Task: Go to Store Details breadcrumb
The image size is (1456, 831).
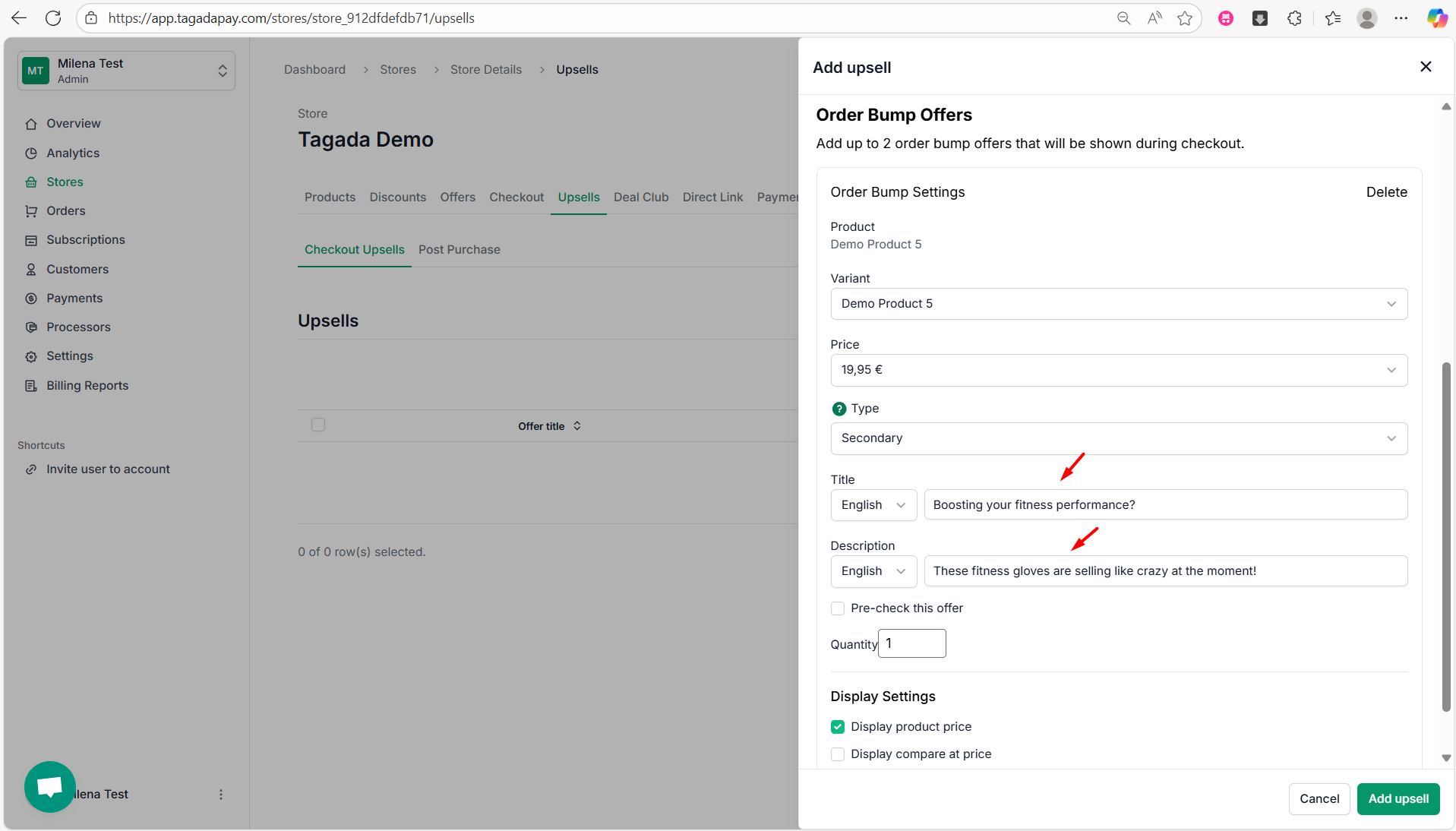Action: [486, 70]
